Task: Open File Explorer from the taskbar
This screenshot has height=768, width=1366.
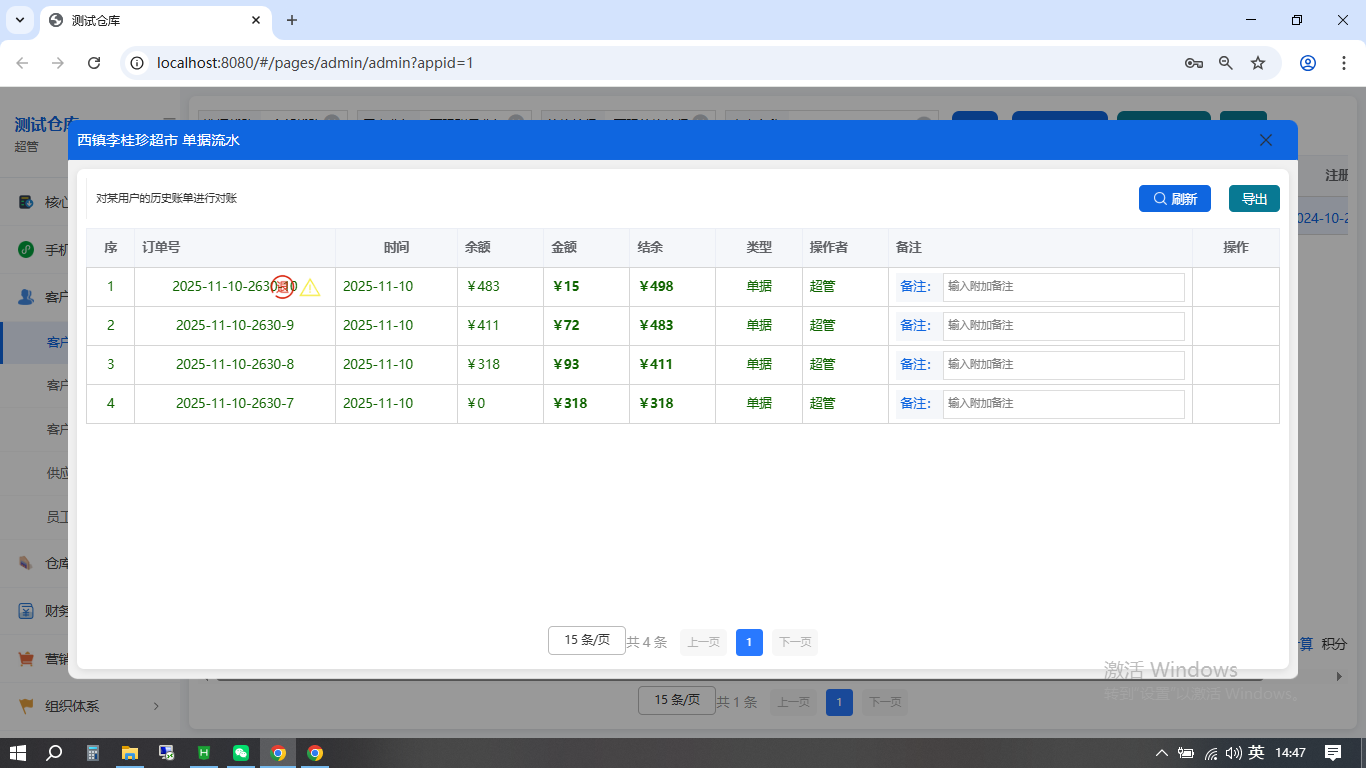Action: click(x=129, y=753)
